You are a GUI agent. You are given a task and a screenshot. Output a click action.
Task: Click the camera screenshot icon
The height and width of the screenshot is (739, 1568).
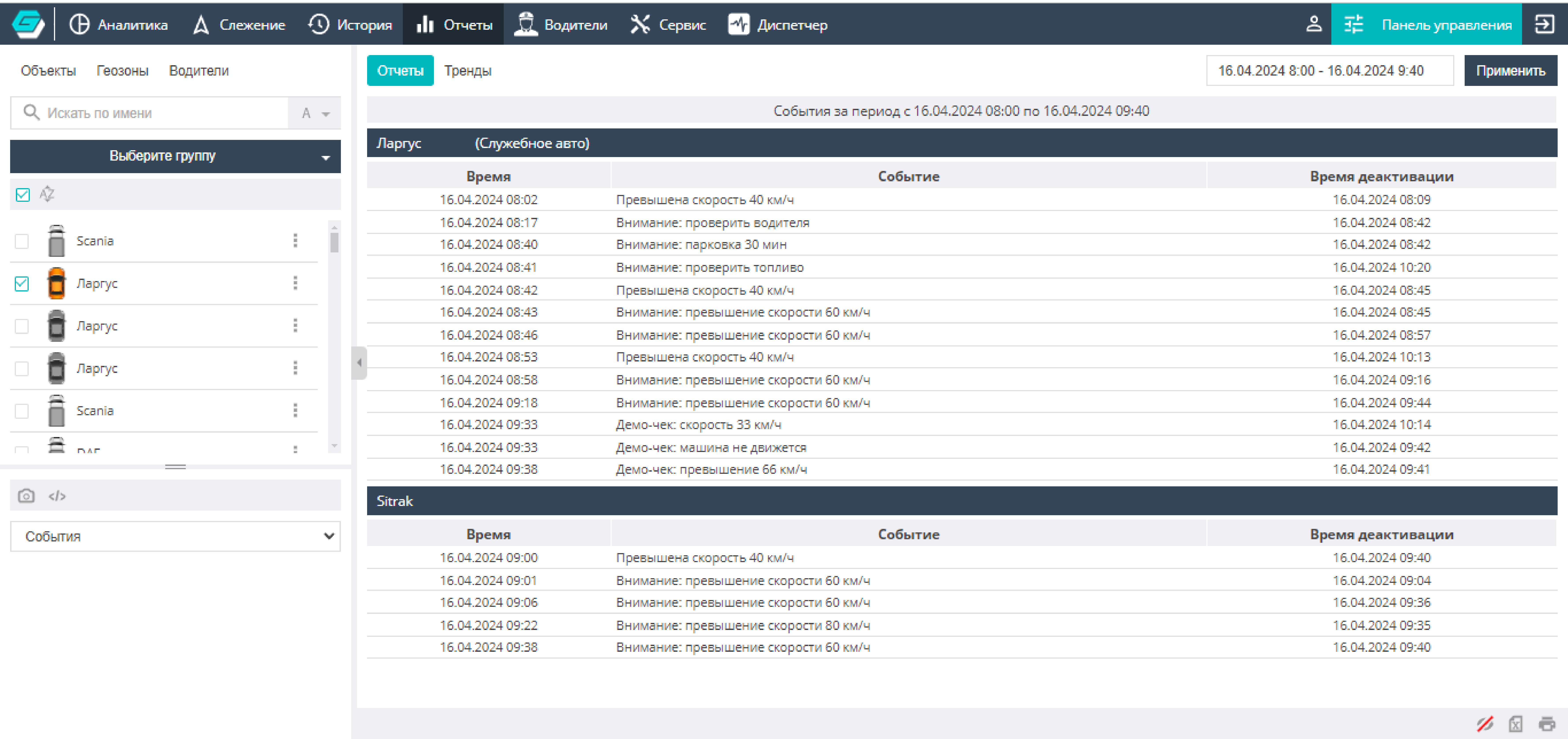[x=26, y=496]
